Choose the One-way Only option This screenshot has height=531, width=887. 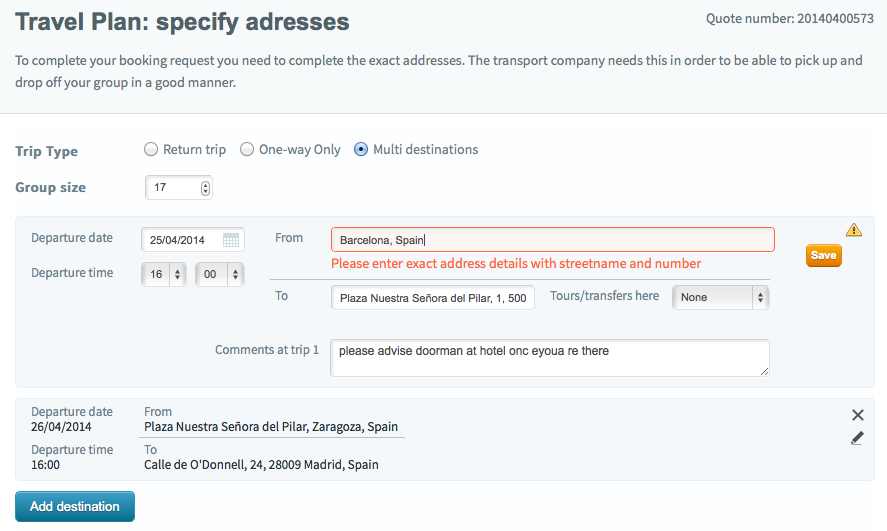coord(247,150)
